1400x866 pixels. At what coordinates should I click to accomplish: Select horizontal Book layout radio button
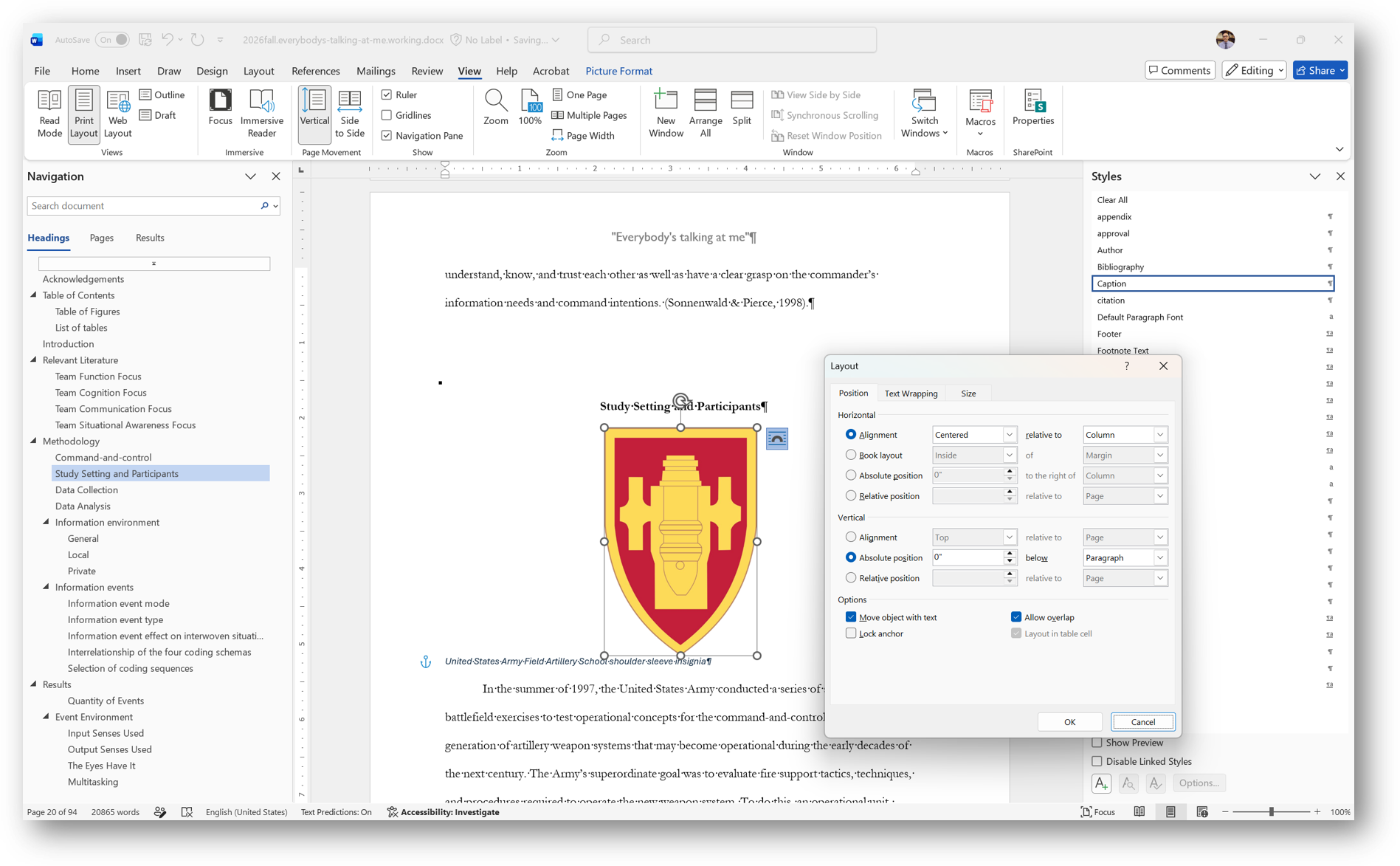click(x=851, y=455)
